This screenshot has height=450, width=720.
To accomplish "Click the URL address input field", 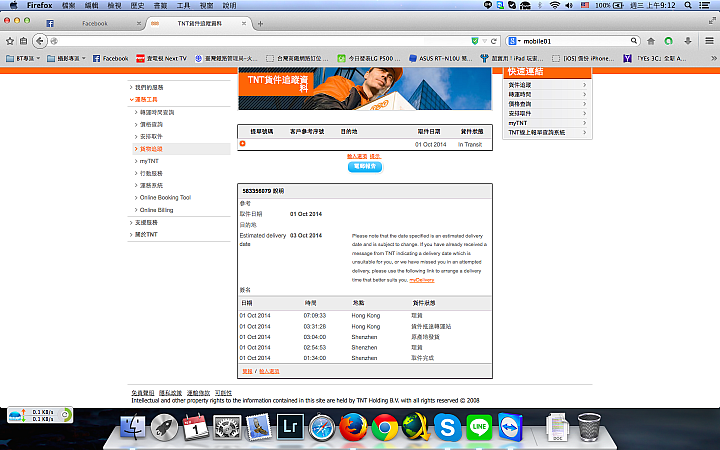I will tap(262, 41).
